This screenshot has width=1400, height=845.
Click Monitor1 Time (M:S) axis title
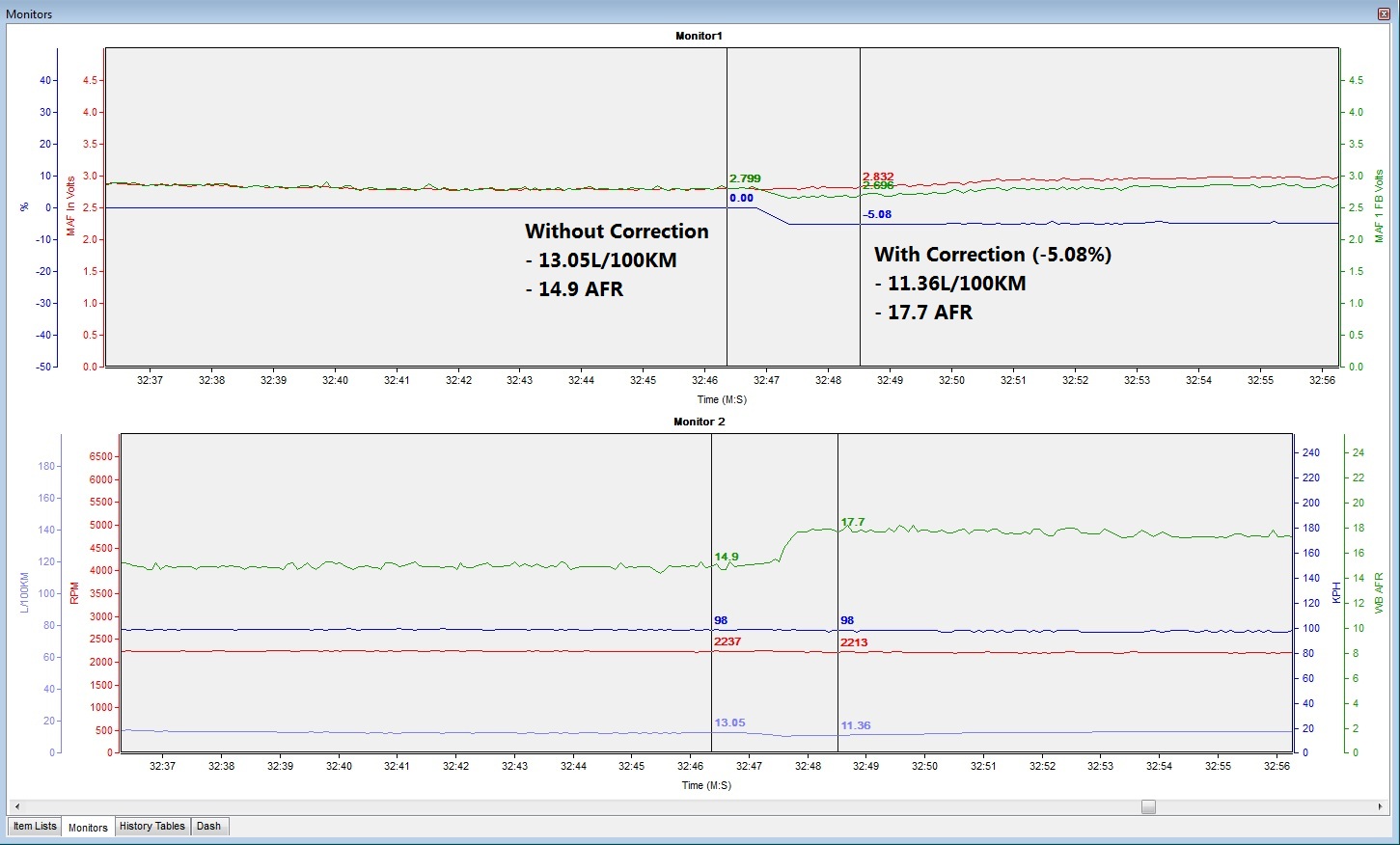[x=722, y=399]
